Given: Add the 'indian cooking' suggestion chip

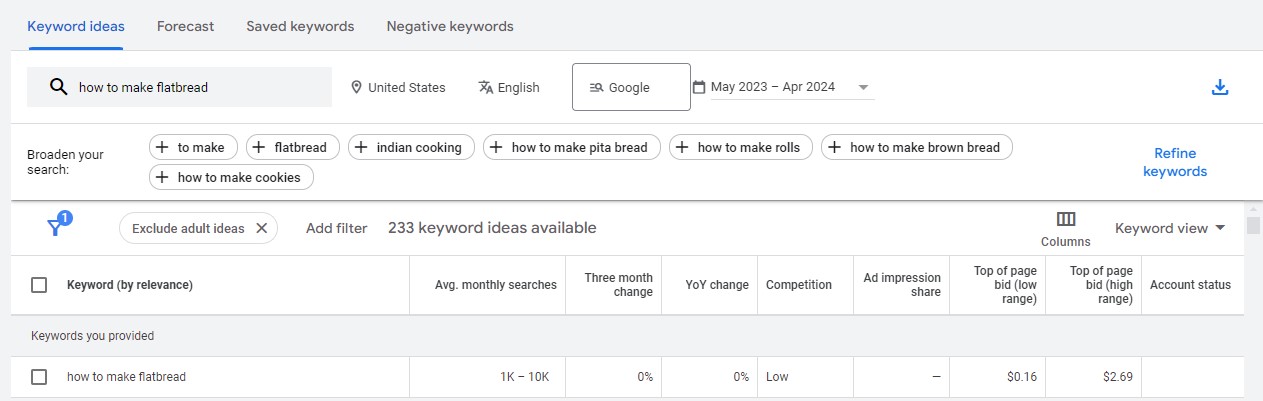Looking at the screenshot, I should coord(408,147).
